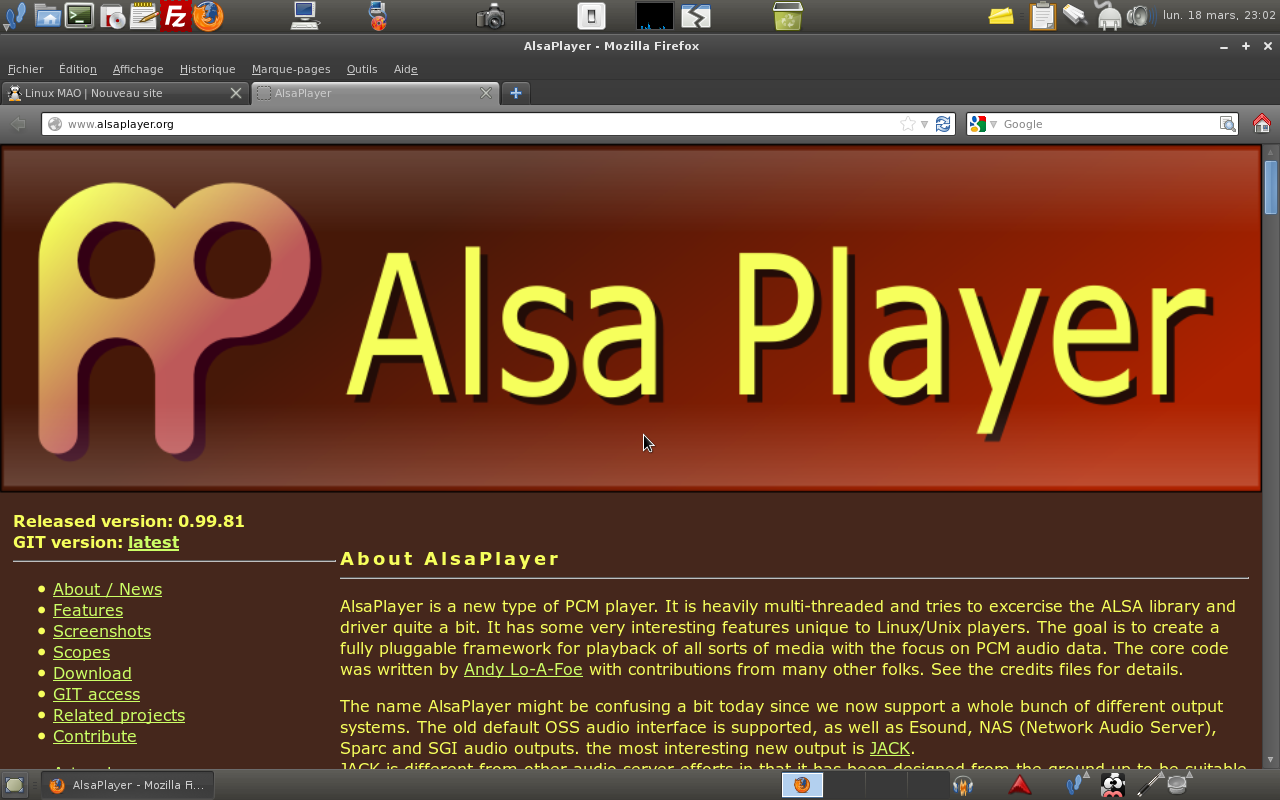The height and width of the screenshot is (800, 1280).
Task: Follow the Andy Lo-A-Foe link
Action: [523, 669]
